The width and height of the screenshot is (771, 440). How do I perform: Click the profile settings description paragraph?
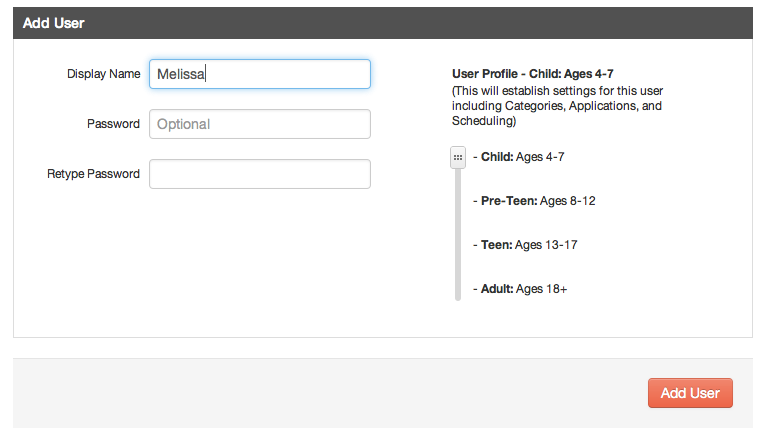(557, 106)
